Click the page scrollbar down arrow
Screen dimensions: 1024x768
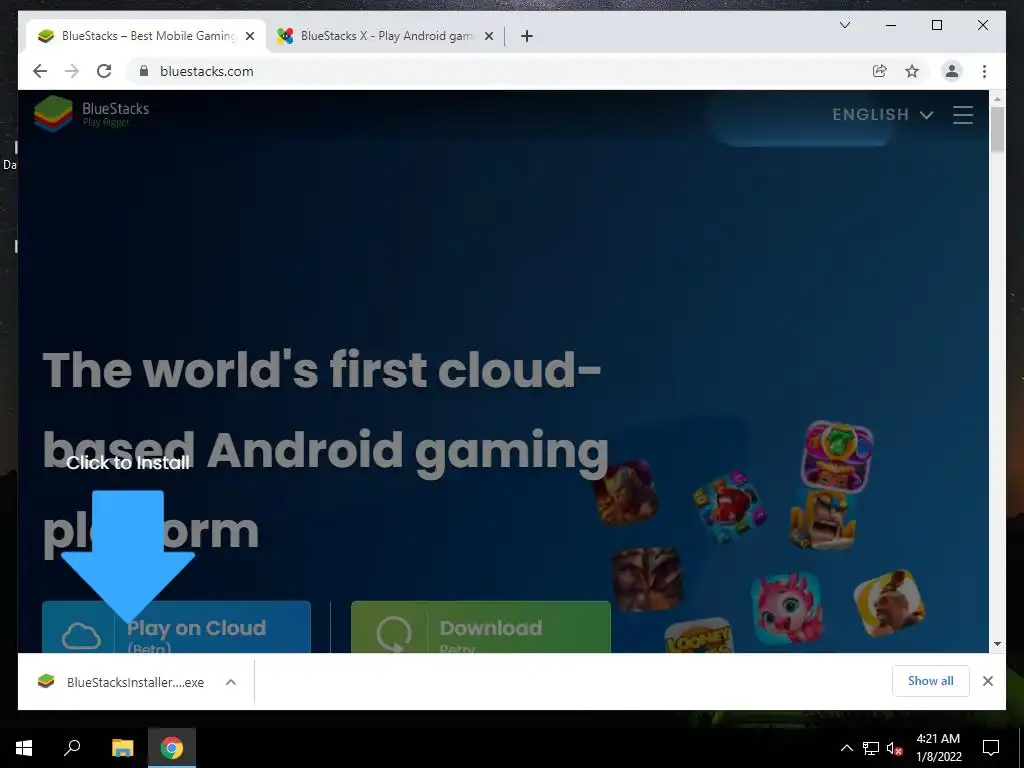click(997, 644)
